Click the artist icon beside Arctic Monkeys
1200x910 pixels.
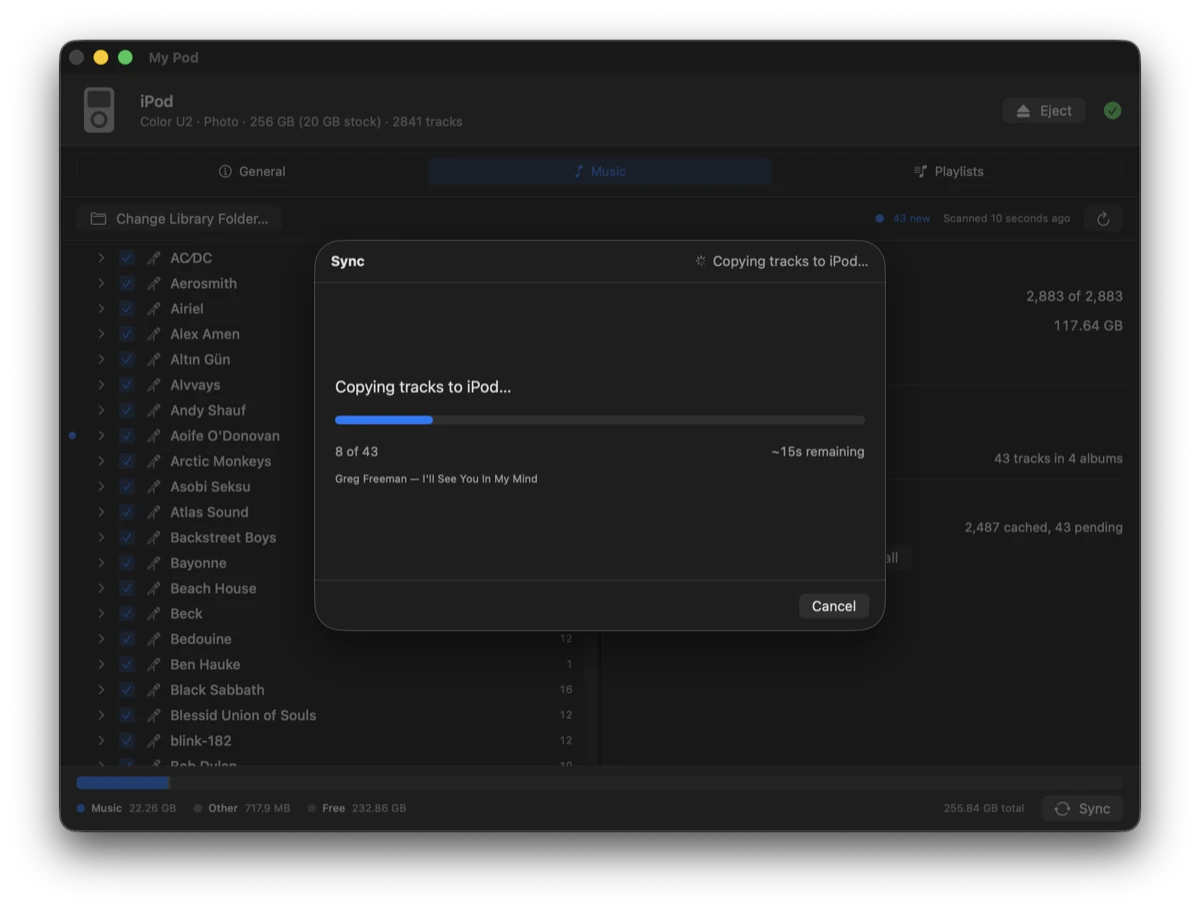coord(153,461)
